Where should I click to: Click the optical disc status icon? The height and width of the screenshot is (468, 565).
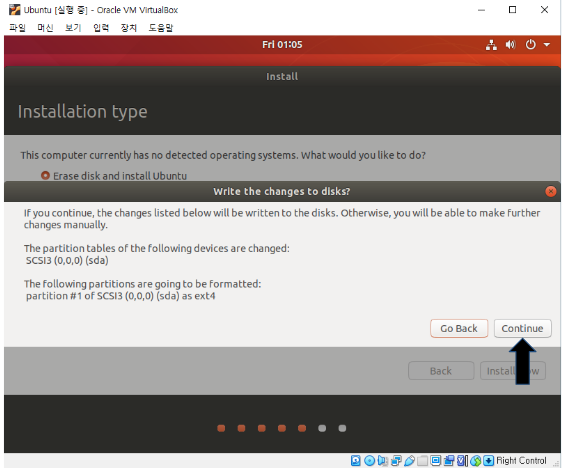click(x=369, y=460)
